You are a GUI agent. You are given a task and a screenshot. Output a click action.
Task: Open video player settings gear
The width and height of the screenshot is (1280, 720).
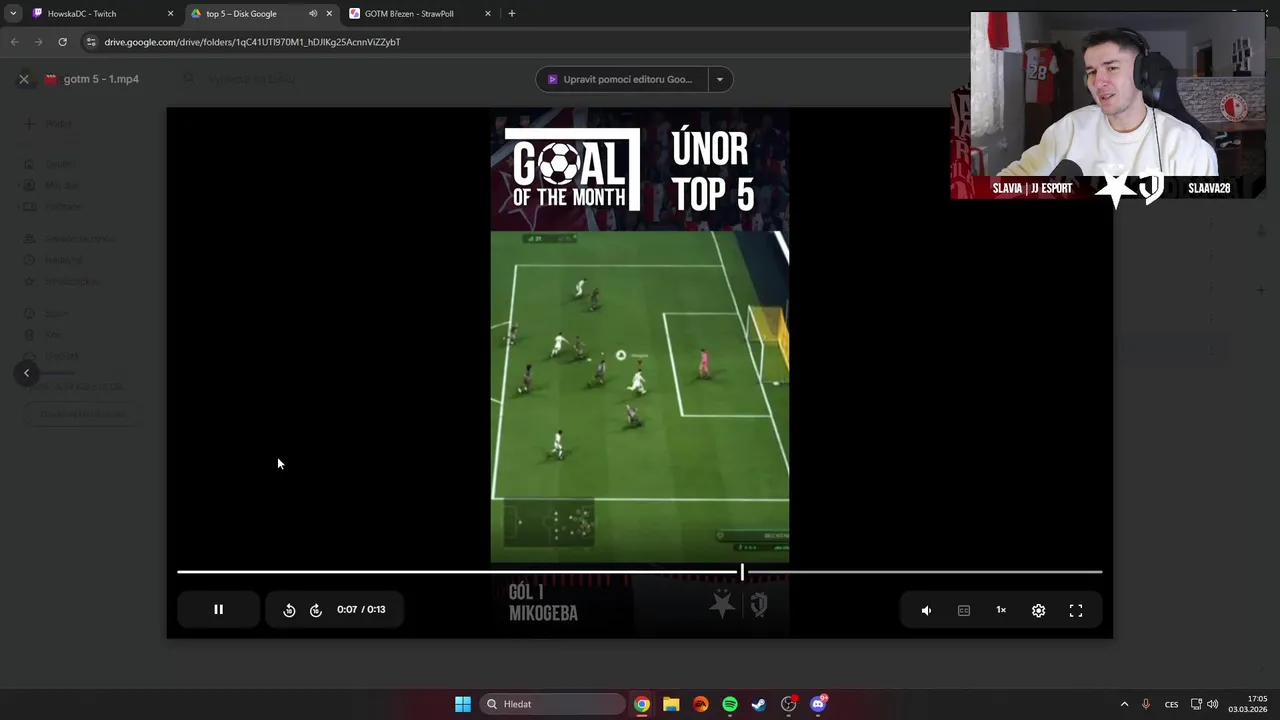1038,610
